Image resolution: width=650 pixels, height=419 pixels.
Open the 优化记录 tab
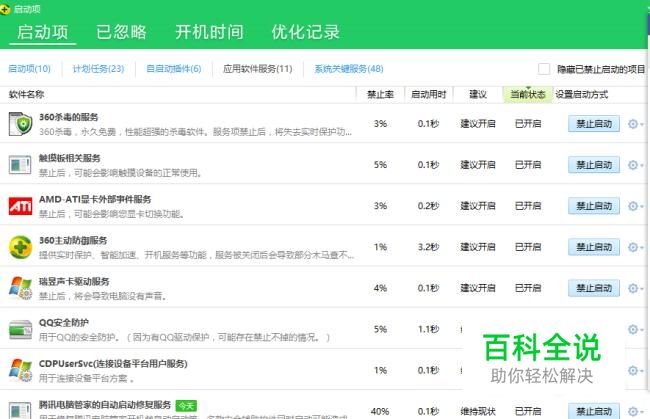pyautogui.click(x=306, y=32)
